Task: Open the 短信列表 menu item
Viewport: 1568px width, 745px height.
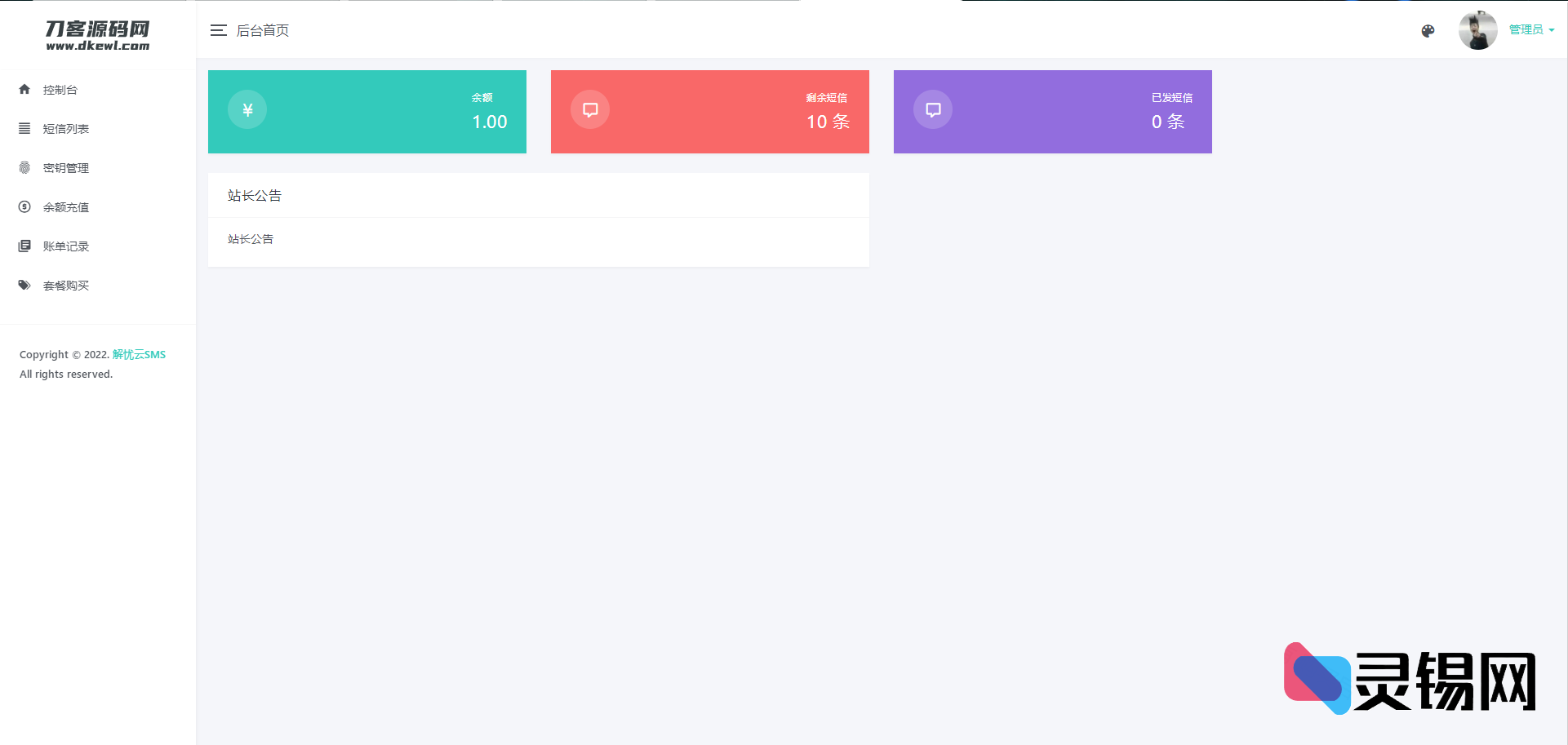Action: pyautogui.click(x=66, y=129)
